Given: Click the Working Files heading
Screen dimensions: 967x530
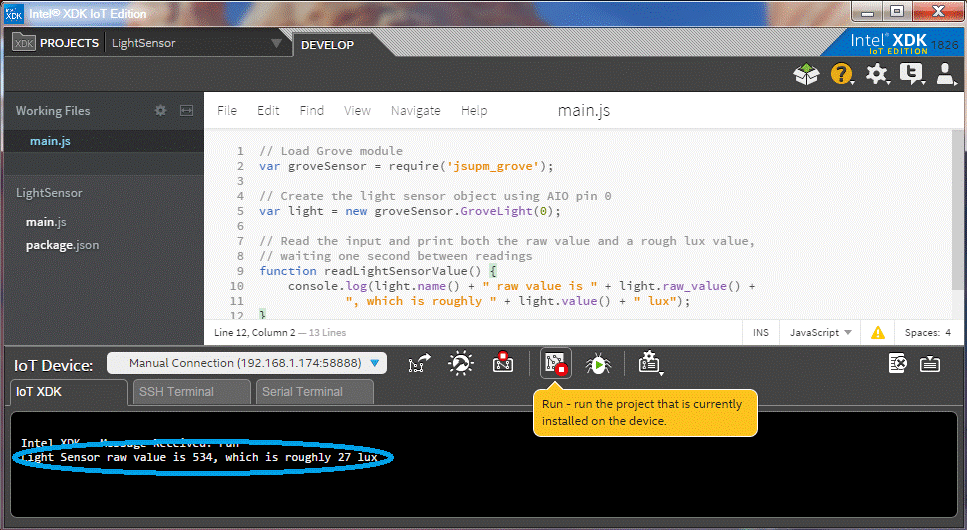Looking at the screenshot, I should (x=53, y=111).
